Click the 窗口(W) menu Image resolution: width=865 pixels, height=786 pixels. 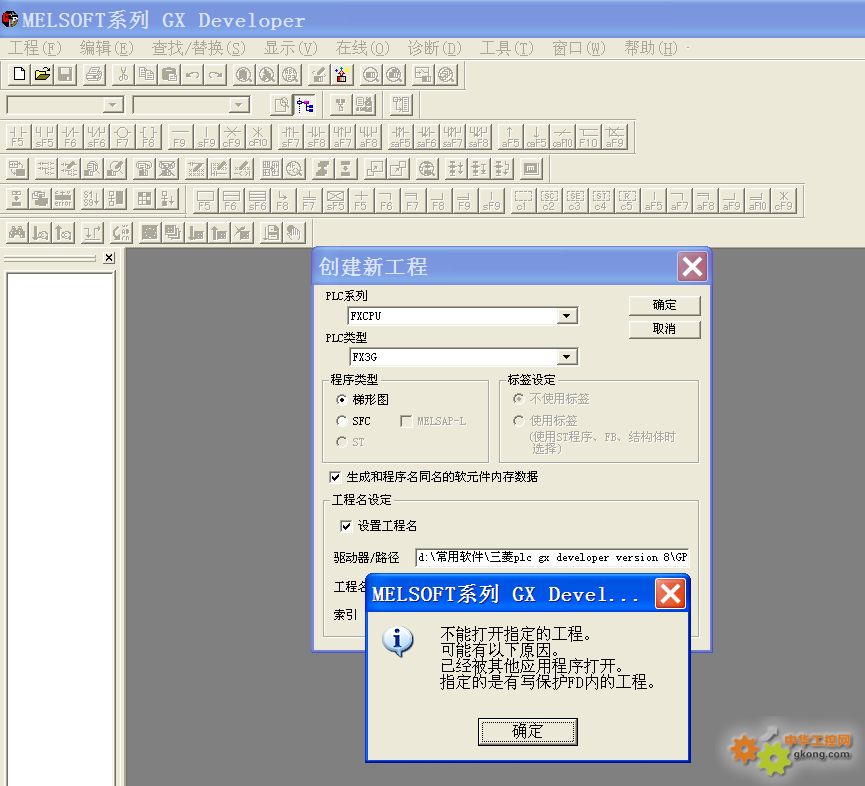pyautogui.click(x=579, y=49)
